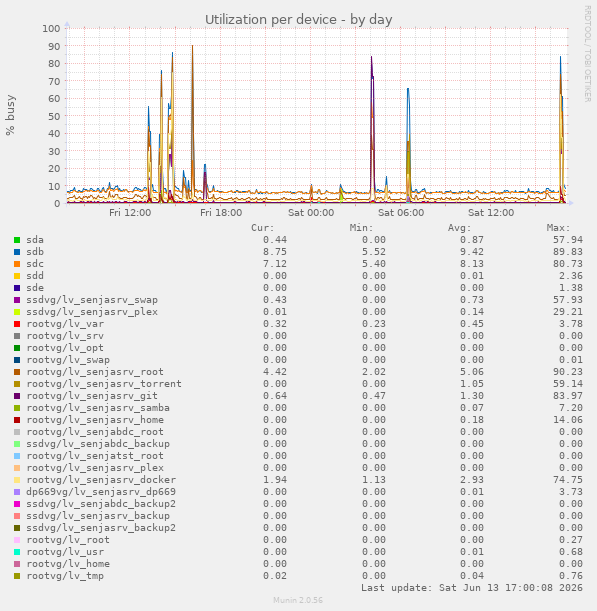Click the Fri 18:00 axis label

pyautogui.click(x=221, y=213)
